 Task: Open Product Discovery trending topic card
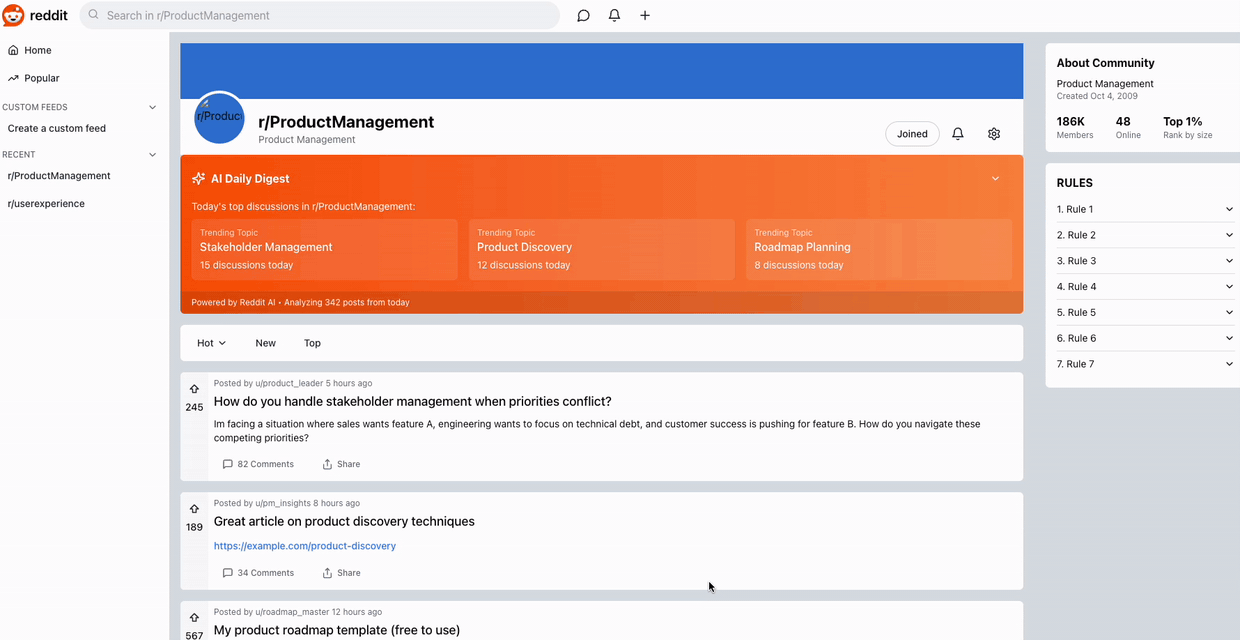[x=602, y=249]
